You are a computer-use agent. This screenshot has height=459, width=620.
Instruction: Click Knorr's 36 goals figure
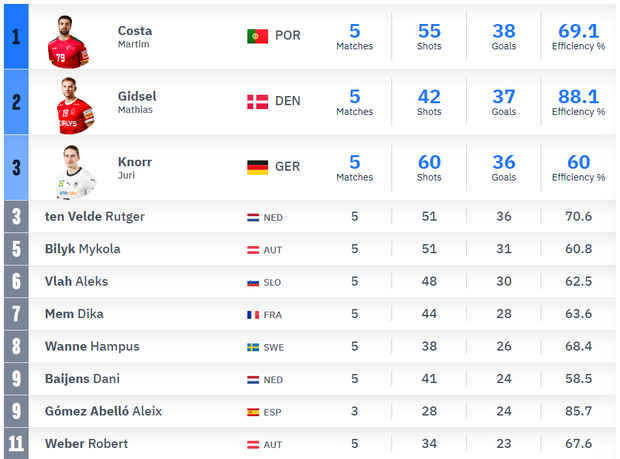[x=504, y=162]
